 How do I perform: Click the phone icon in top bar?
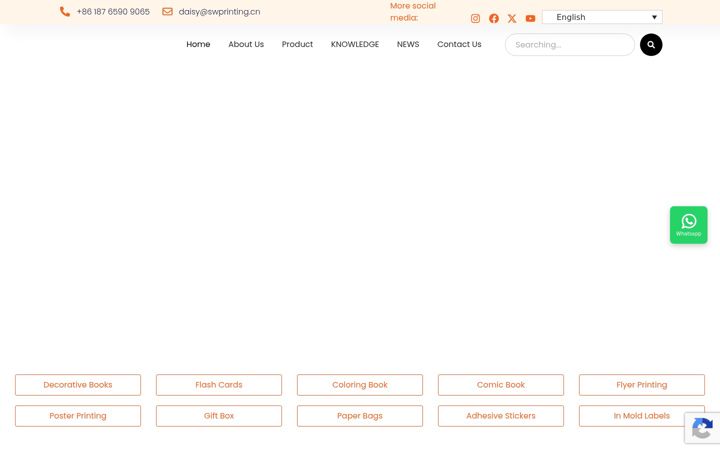click(x=65, y=11)
